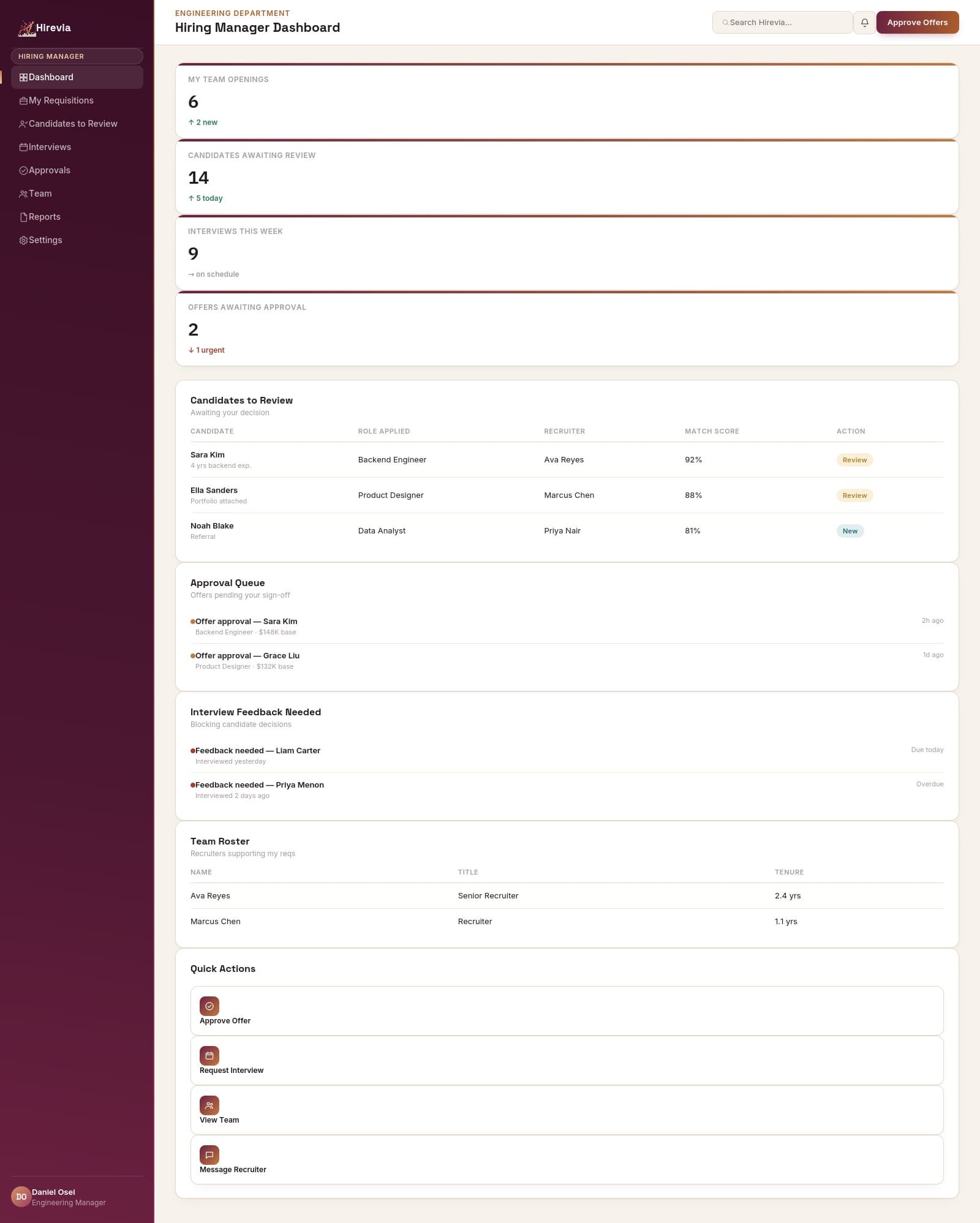Click the View Team people icon
The width and height of the screenshot is (980, 1223).
[x=209, y=1105]
